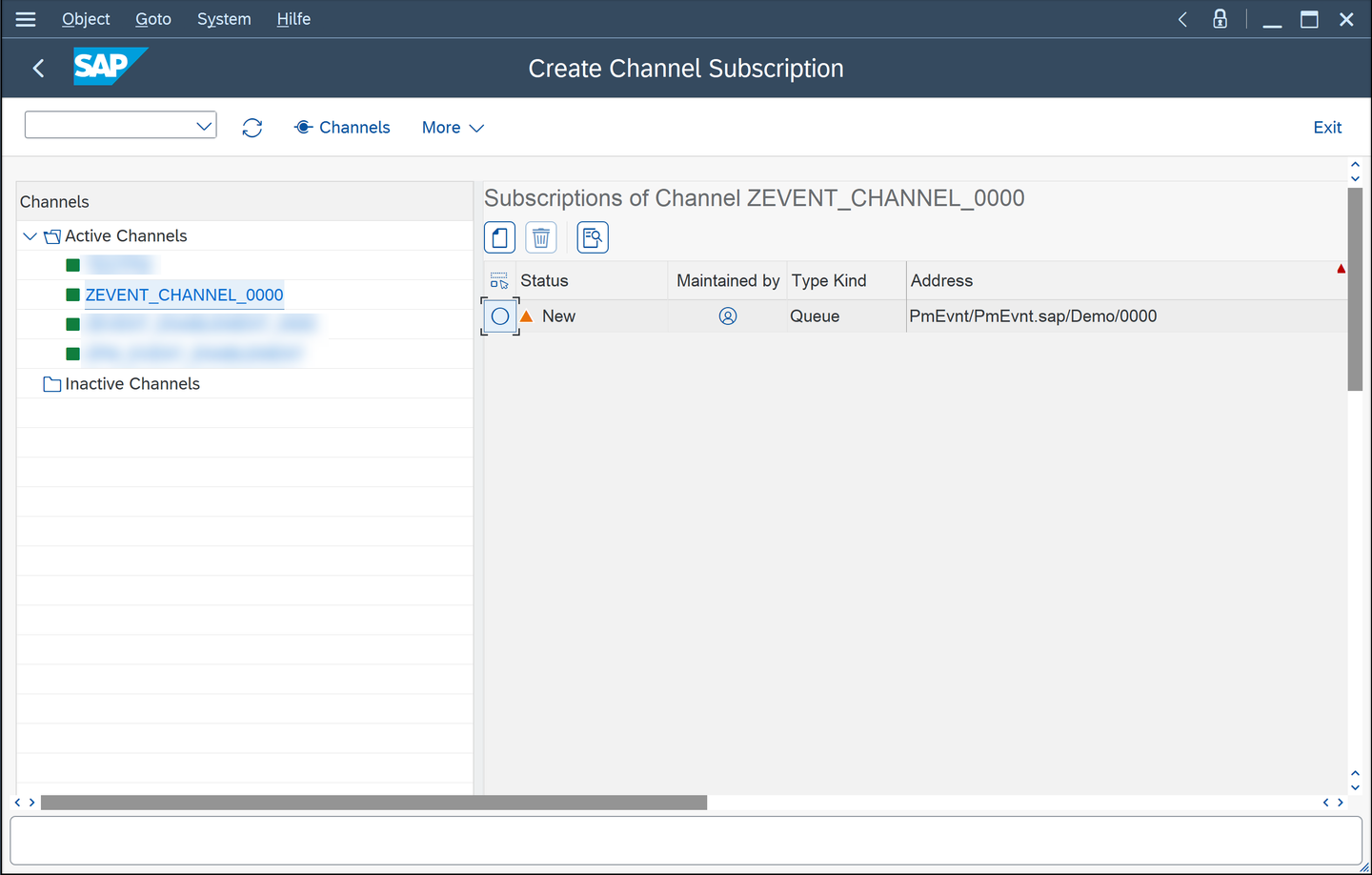Click the orange warning triangle status icon
The width and height of the screenshot is (1372, 875).
tap(527, 316)
